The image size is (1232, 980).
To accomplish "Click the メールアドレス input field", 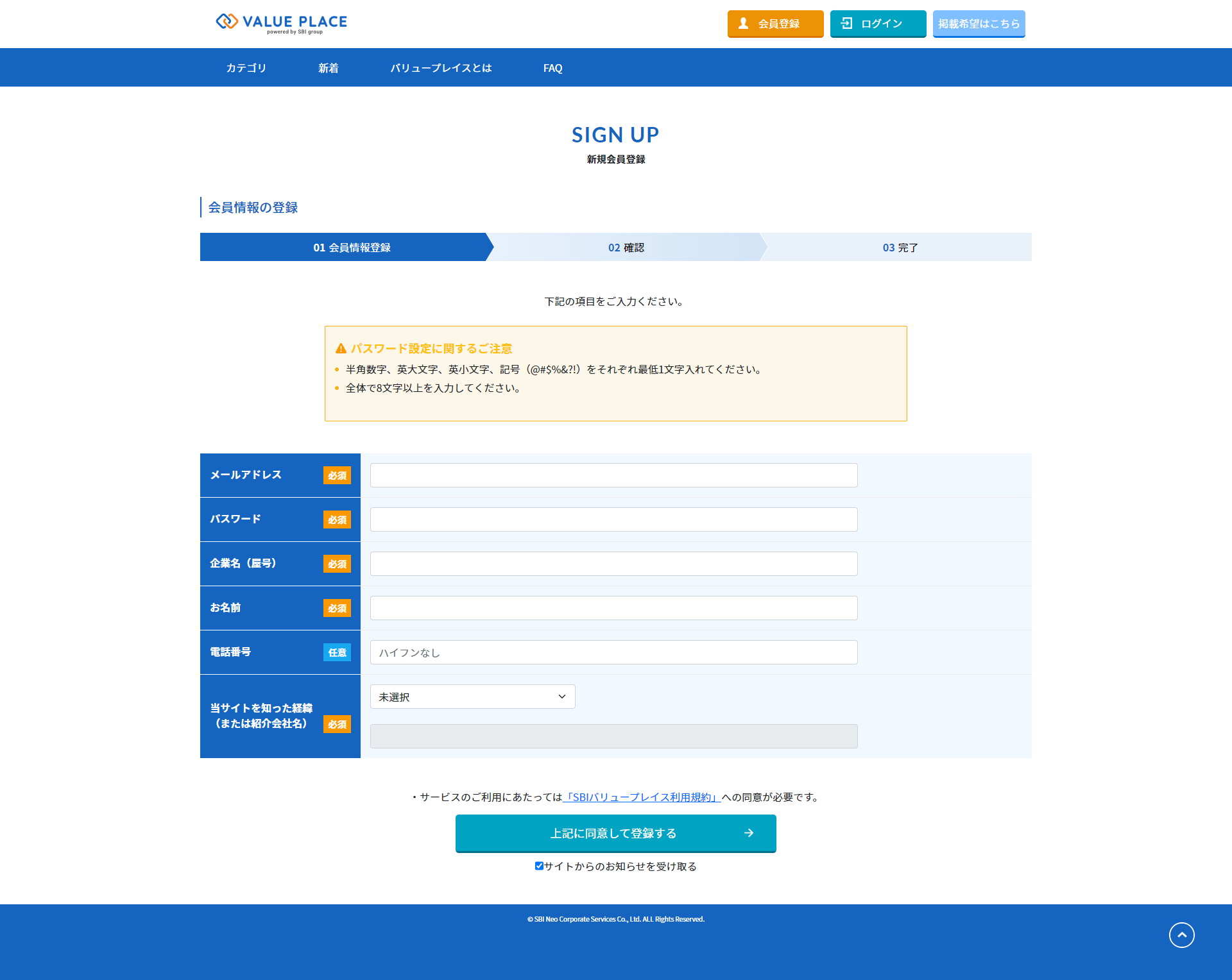I will [613, 475].
